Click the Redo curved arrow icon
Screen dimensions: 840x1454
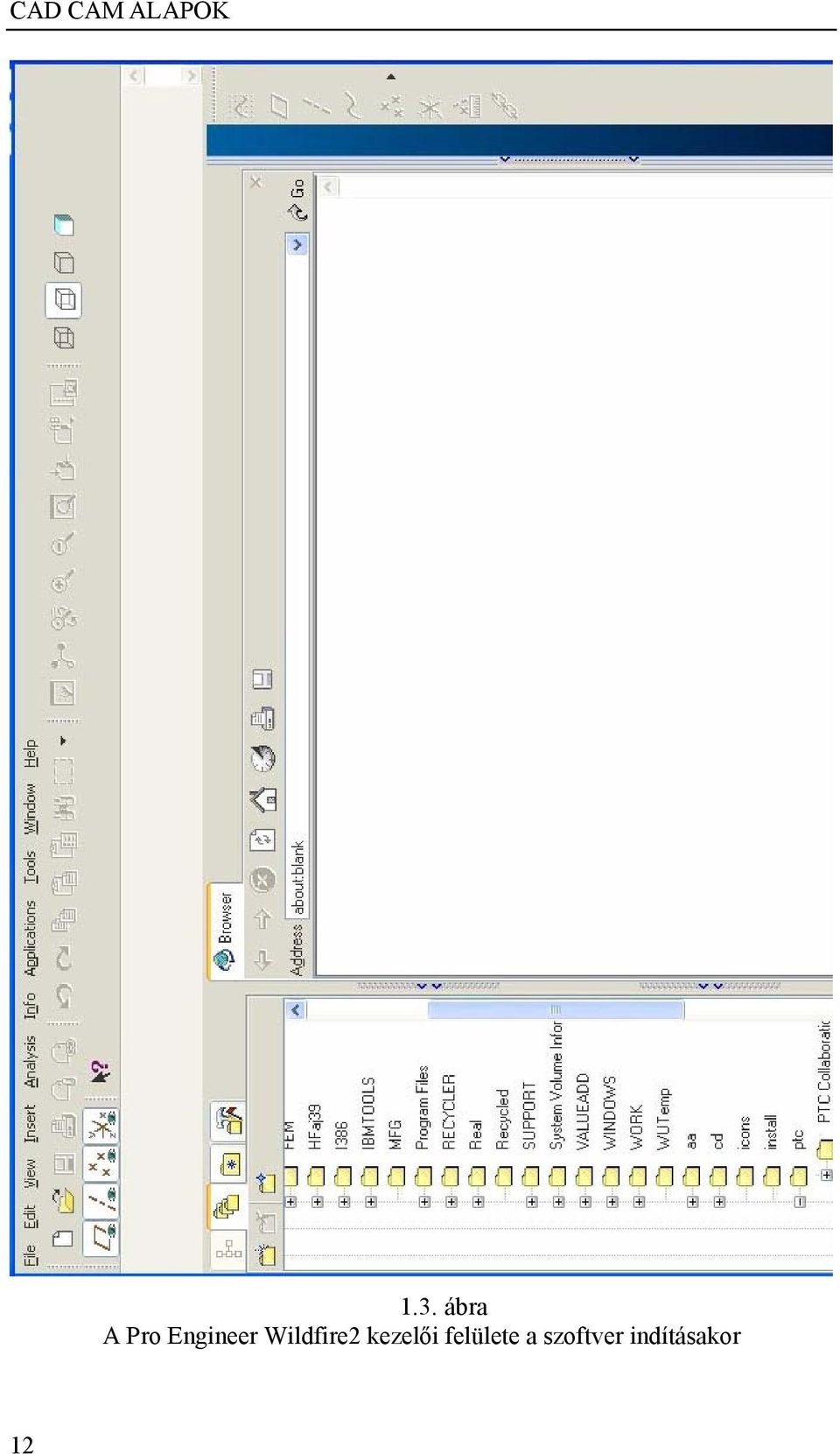[x=64, y=958]
